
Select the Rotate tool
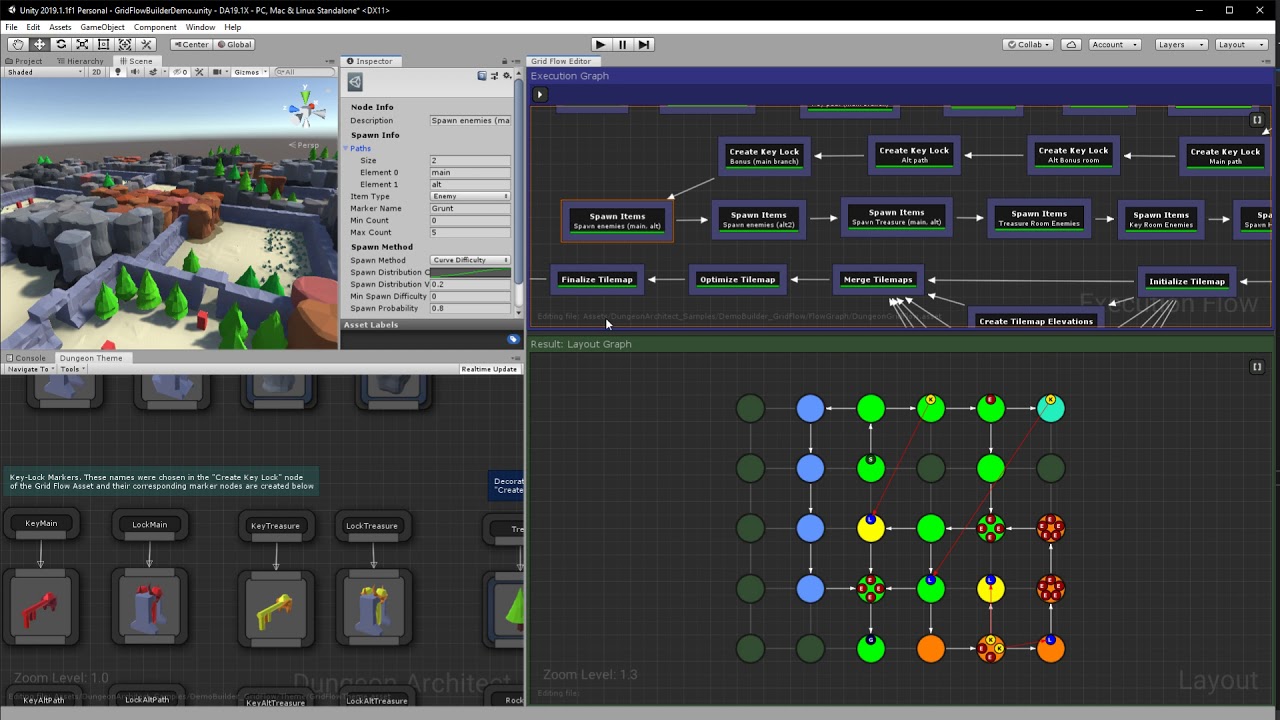61,44
